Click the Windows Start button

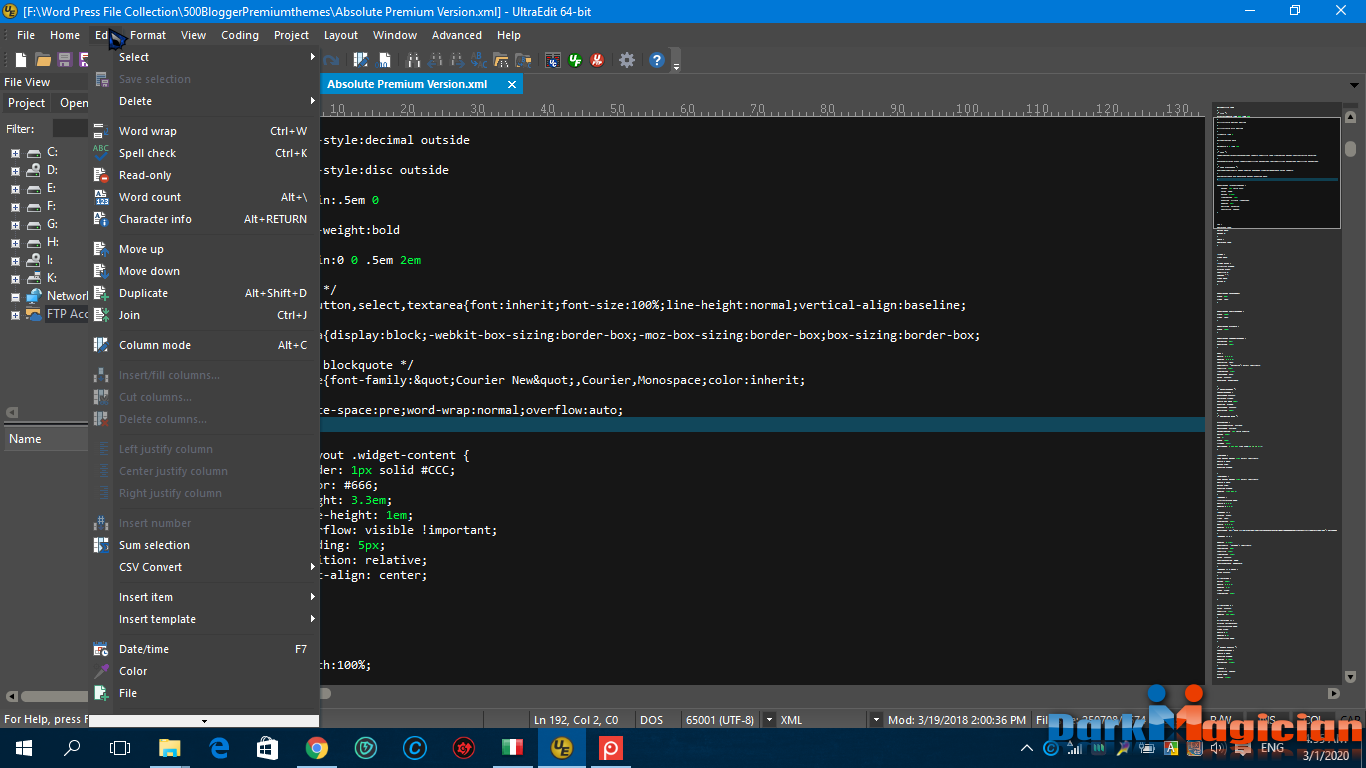click(x=24, y=748)
